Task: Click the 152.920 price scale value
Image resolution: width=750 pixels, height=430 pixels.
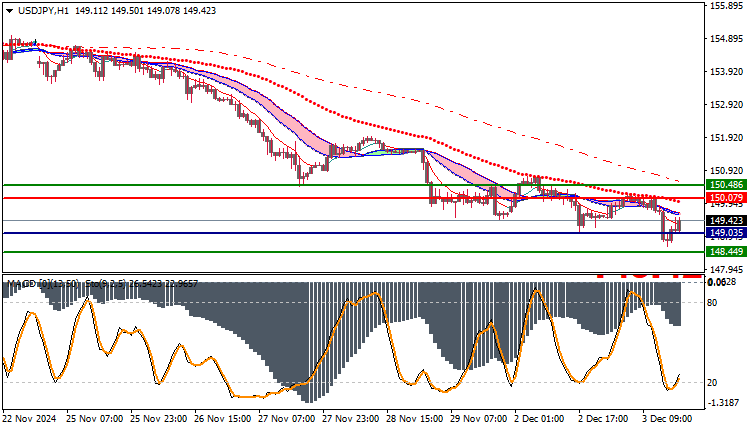Action: 727,105
